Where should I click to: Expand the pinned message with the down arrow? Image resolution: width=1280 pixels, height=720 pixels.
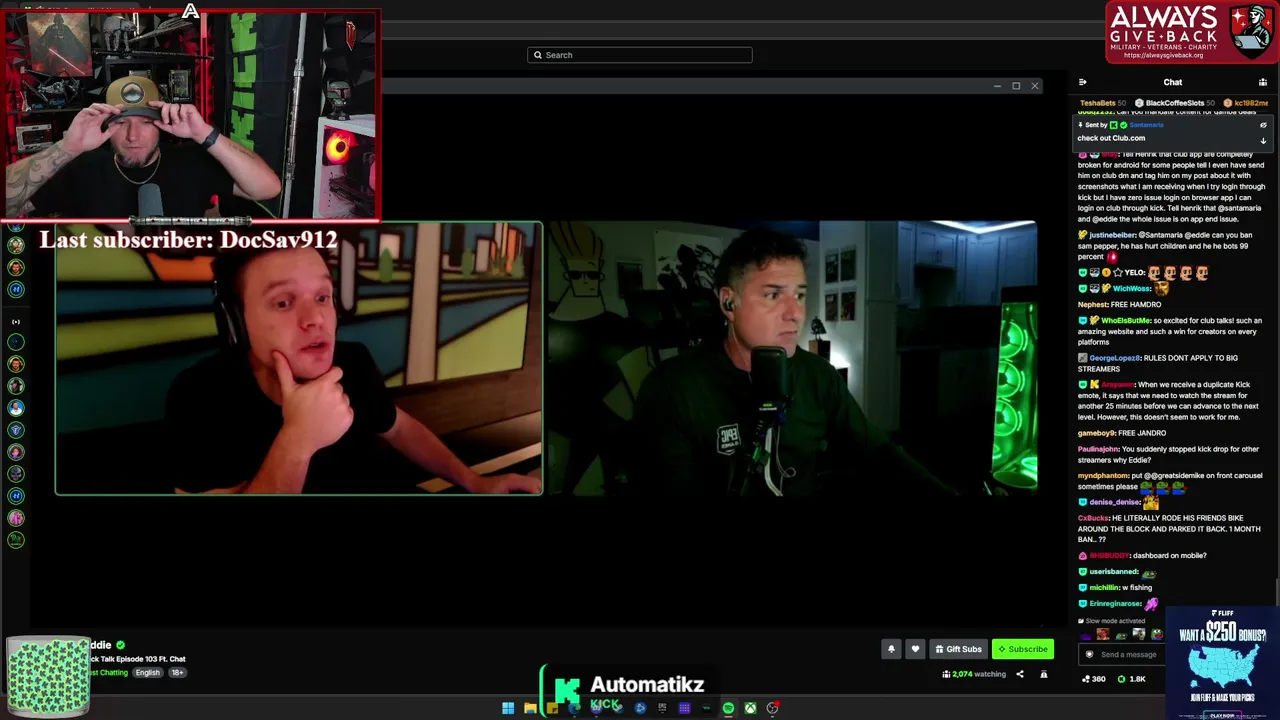[1263, 140]
